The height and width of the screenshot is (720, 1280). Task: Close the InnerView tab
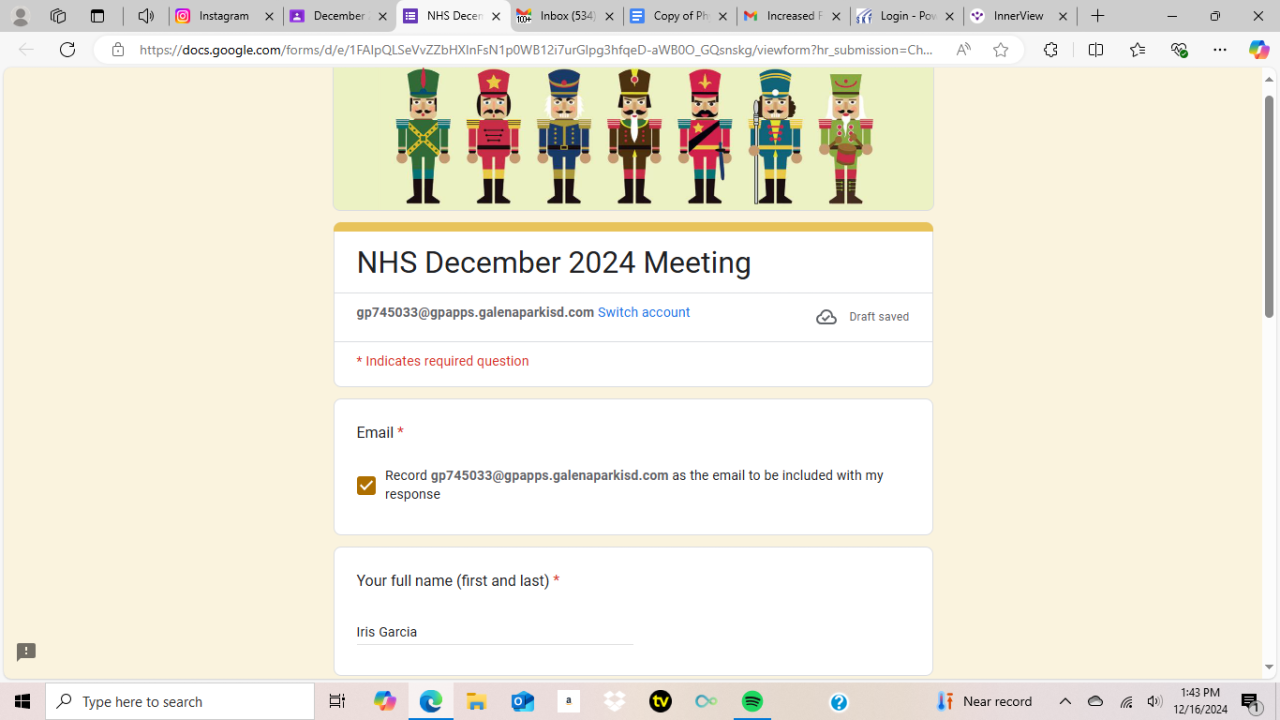pyautogui.click(x=1063, y=16)
